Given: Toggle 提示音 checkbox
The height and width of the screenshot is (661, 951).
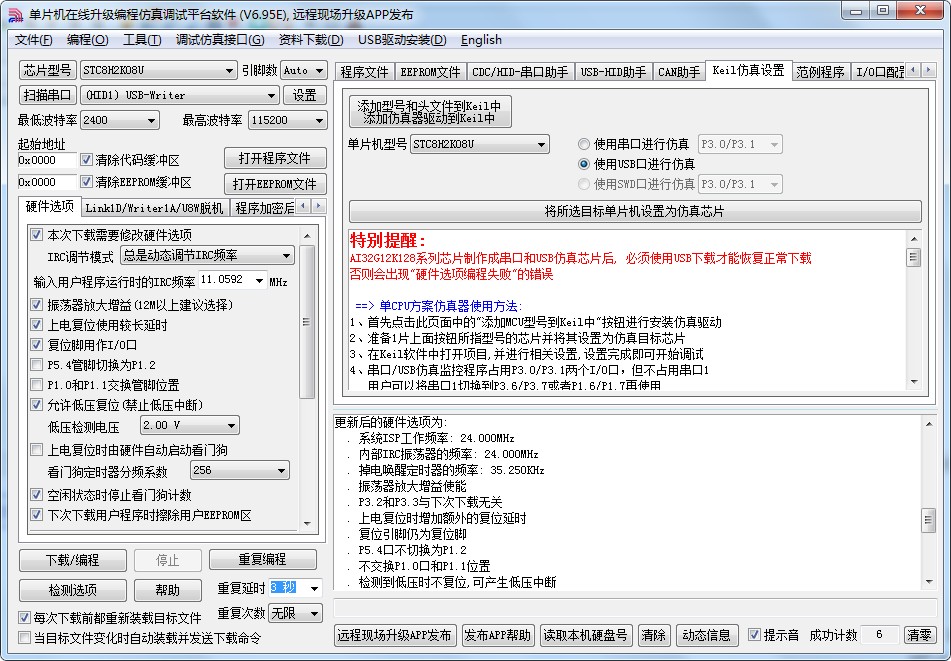Looking at the screenshot, I should point(754,635).
